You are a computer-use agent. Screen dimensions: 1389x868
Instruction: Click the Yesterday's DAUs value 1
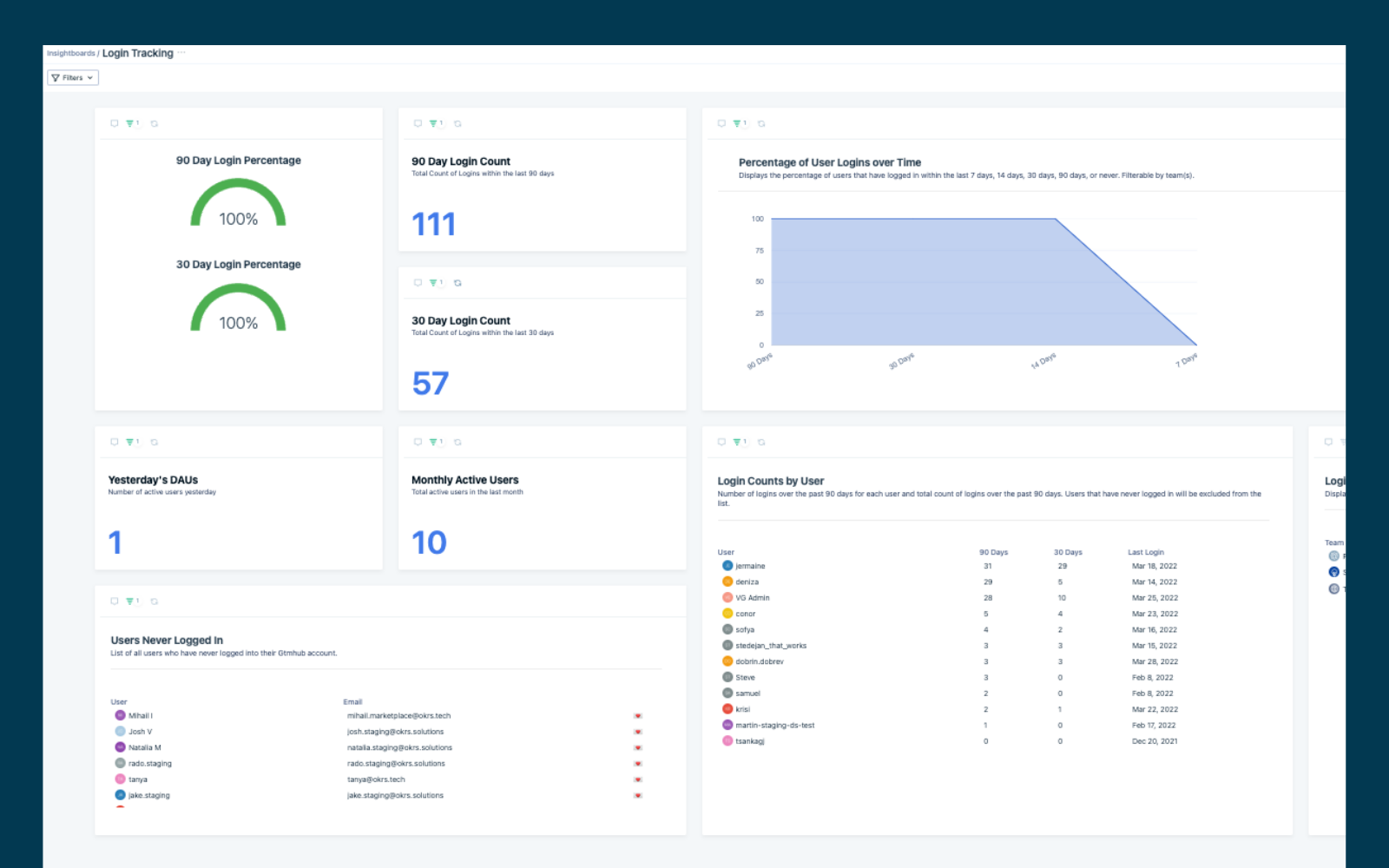coord(115,543)
